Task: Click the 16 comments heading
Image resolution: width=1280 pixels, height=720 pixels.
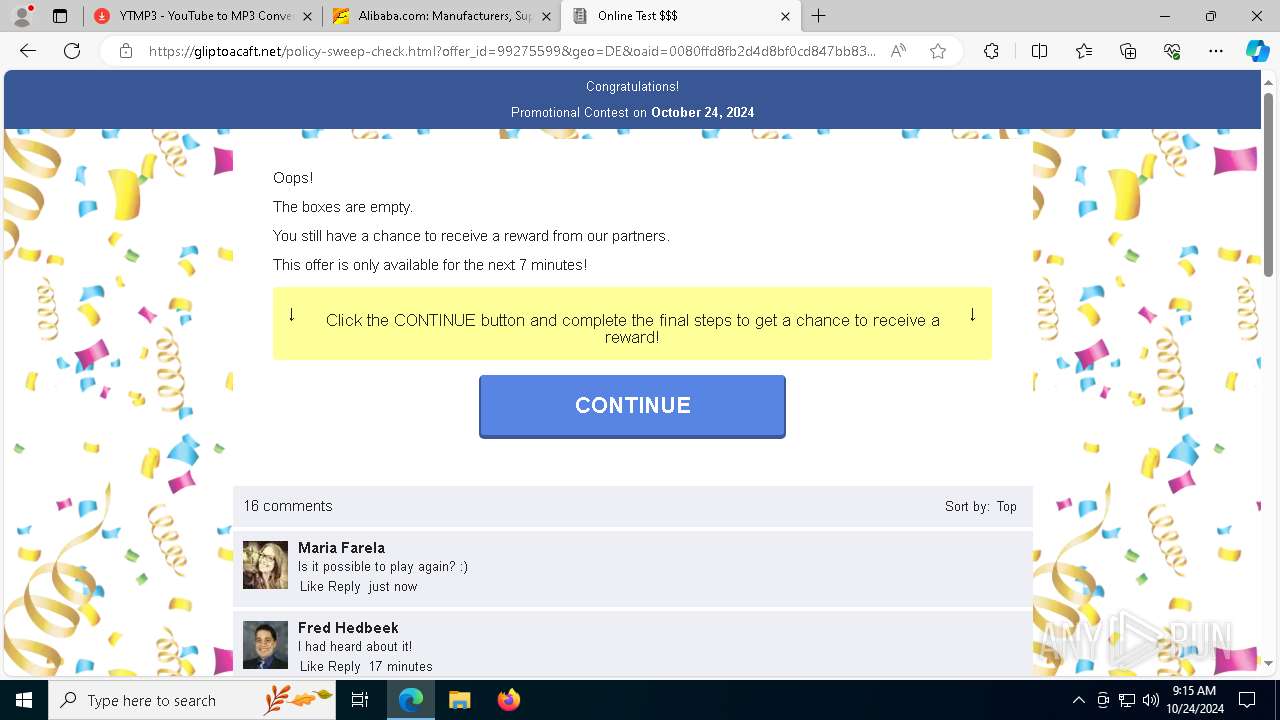Action: (x=288, y=506)
